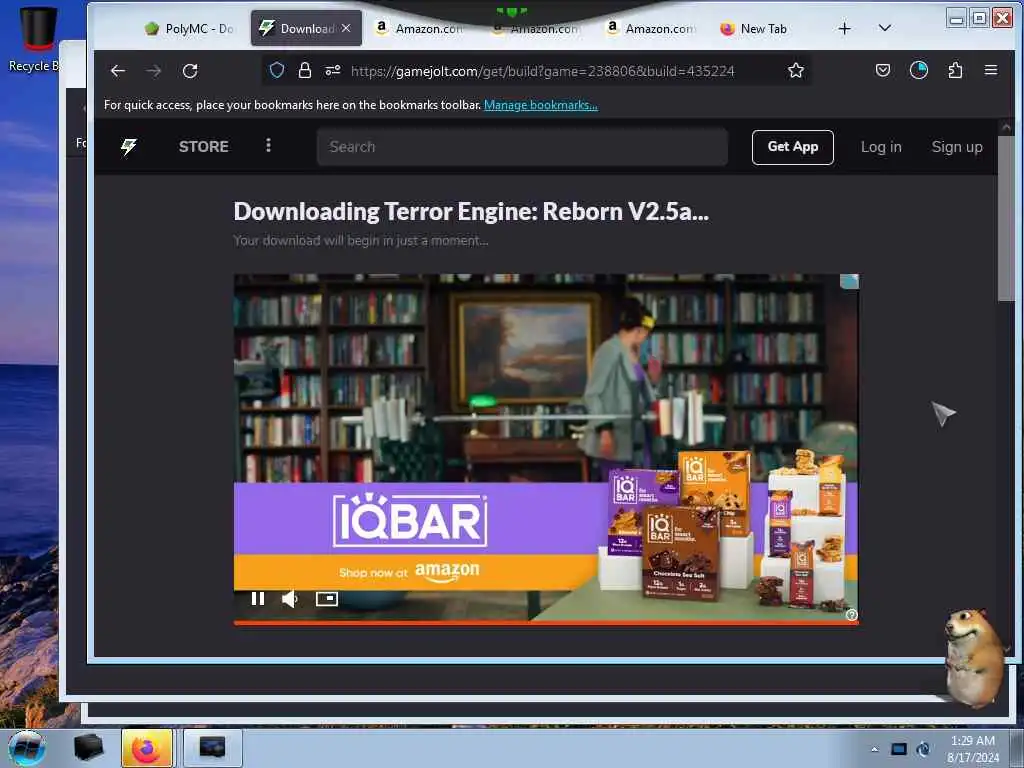The height and width of the screenshot is (768, 1024).
Task: Open the black box taskbar icon
Action: pyautogui.click(x=88, y=748)
